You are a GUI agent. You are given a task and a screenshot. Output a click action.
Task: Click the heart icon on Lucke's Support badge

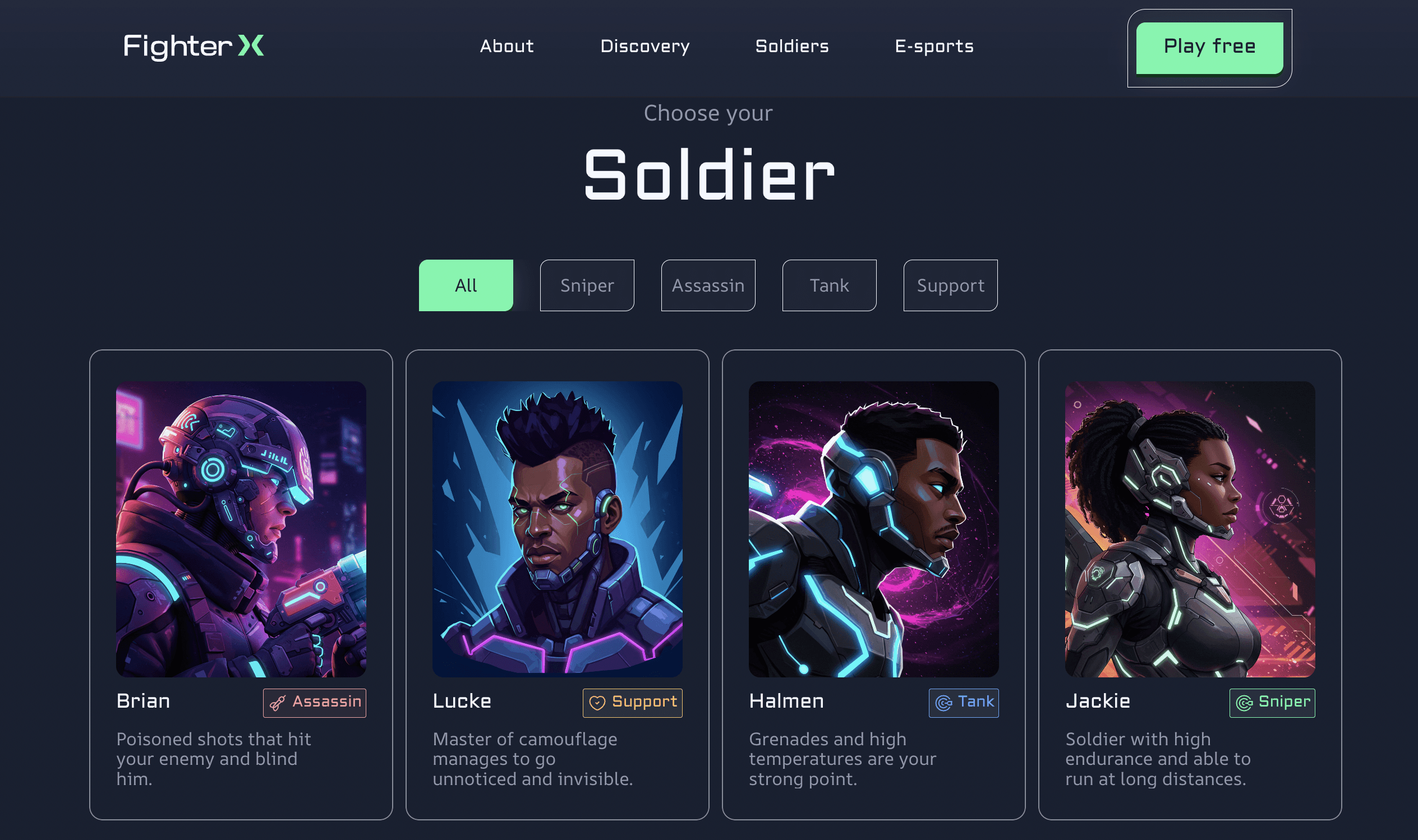coord(597,703)
